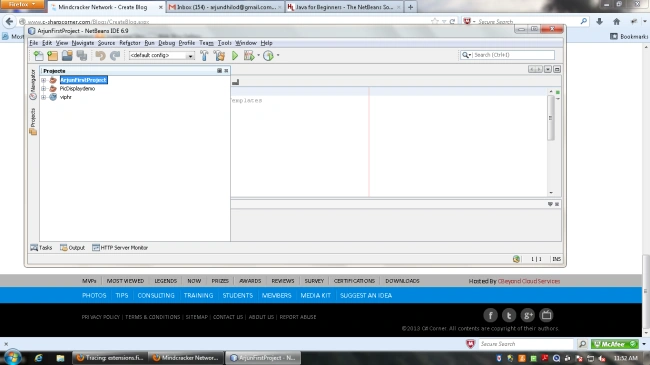Image resolution: width=650 pixels, height=365 pixels.
Task: Select the PicDisplaydemo project
Action: pyautogui.click(x=77, y=89)
